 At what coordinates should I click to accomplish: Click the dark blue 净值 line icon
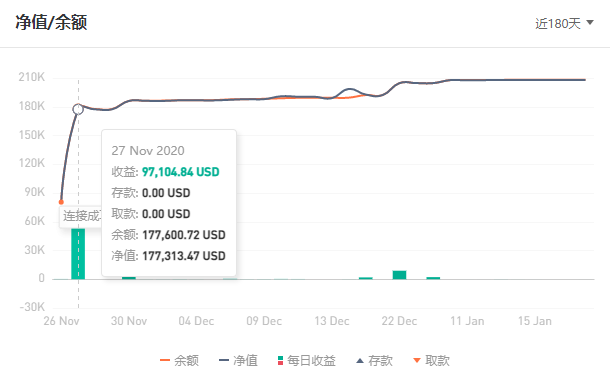(224, 361)
